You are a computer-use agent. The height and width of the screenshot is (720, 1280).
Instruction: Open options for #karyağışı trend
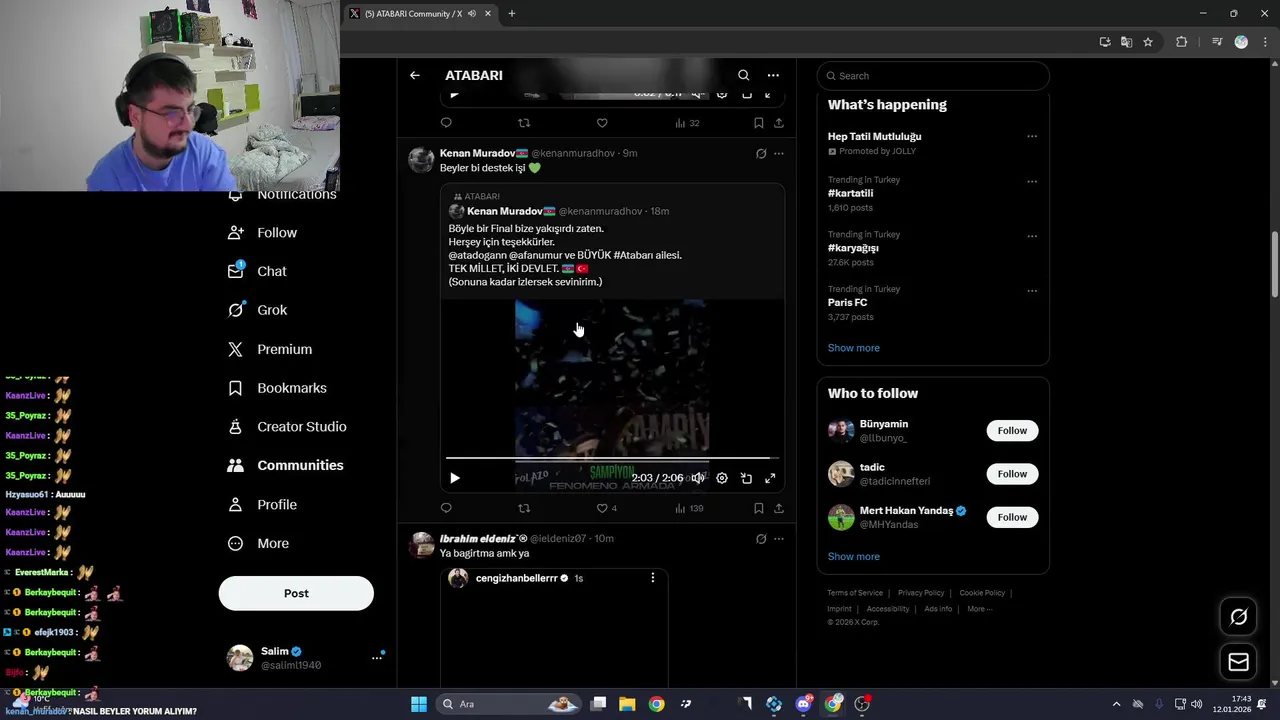tap(1032, 236)
